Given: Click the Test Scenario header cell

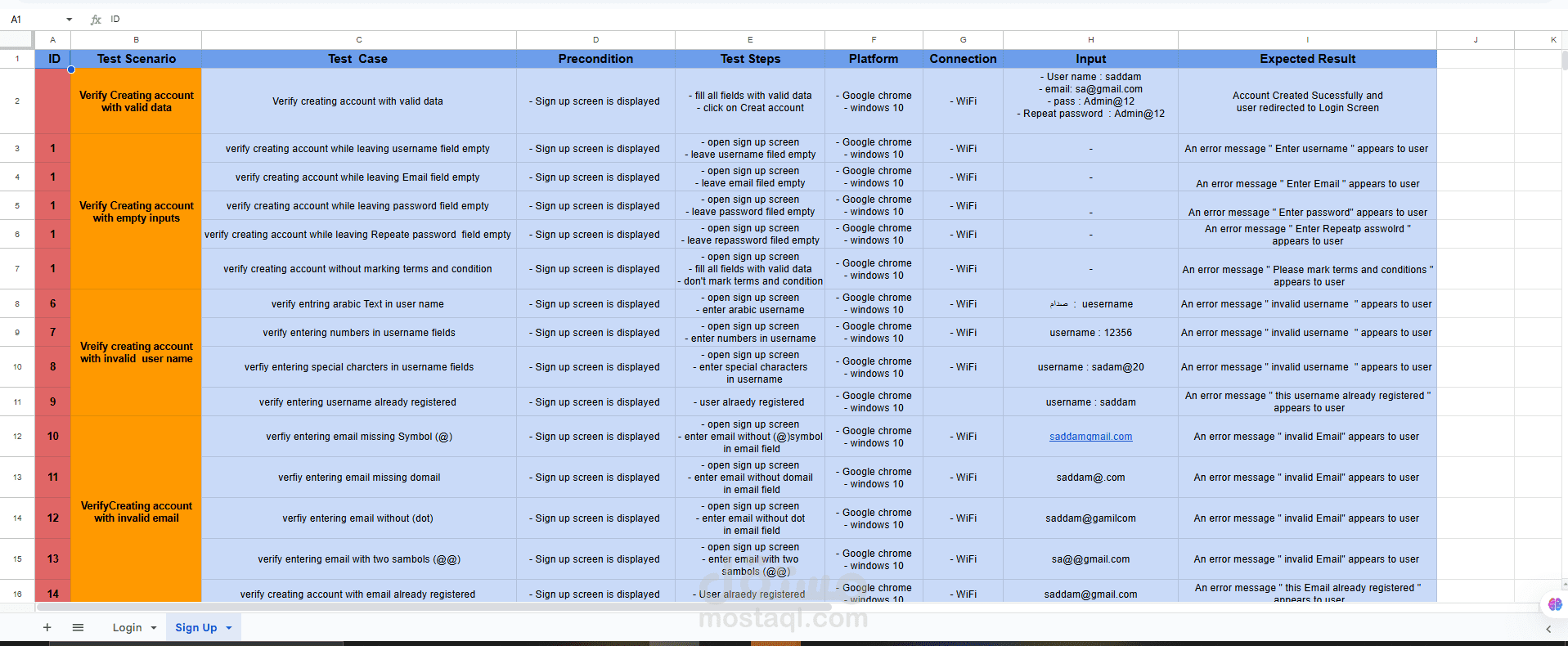Looking at the screenshot, I should coord(136,59).
